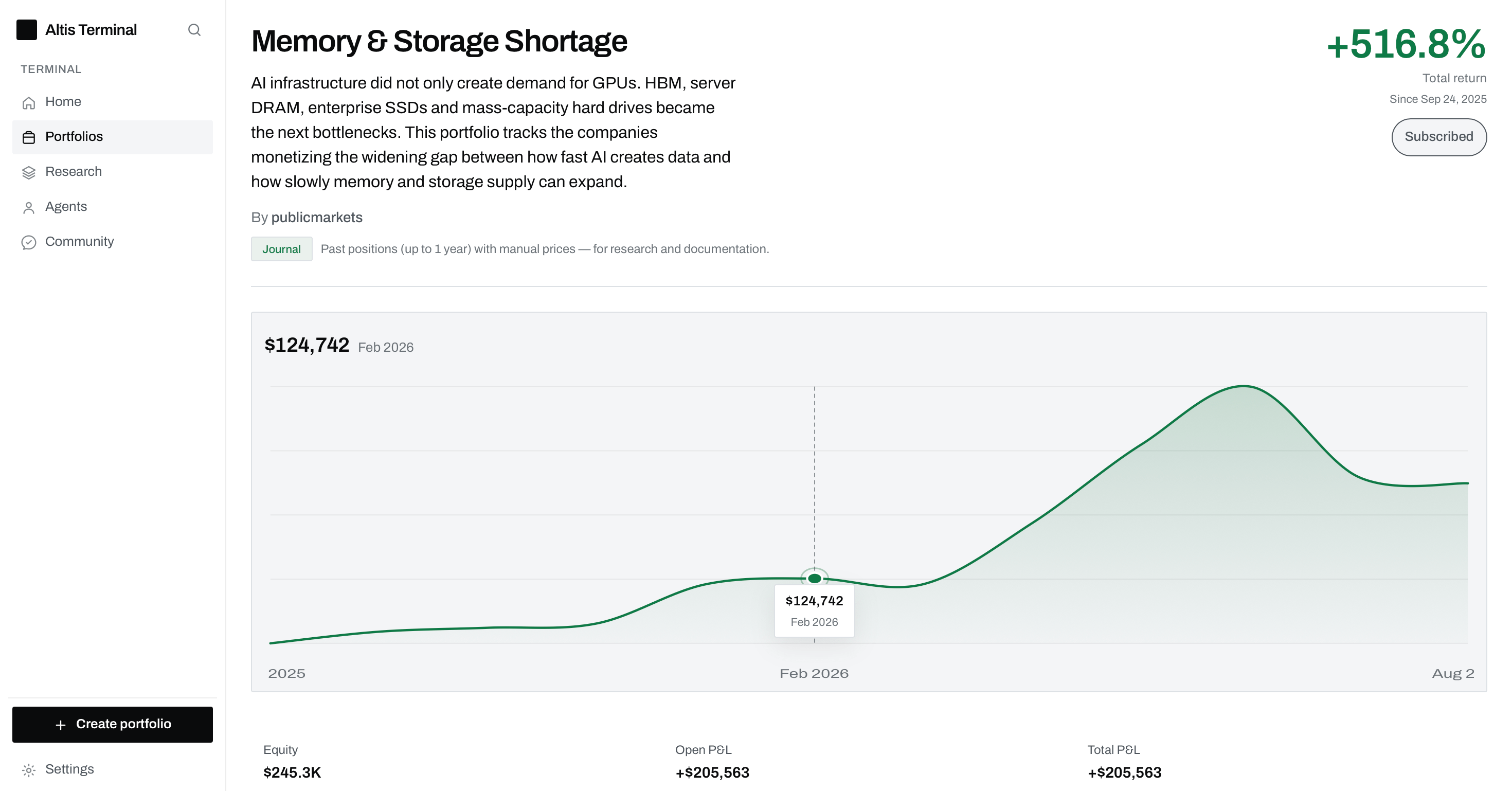This screenshot has width=1512, height=791.
Task: Click the Create portfolio button
Action: [x=113, y=724]
